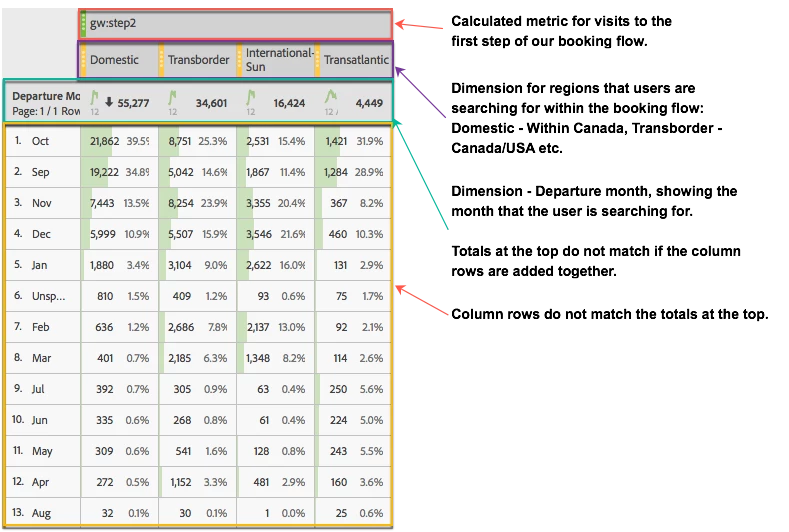Select the Aug row label

41,513
